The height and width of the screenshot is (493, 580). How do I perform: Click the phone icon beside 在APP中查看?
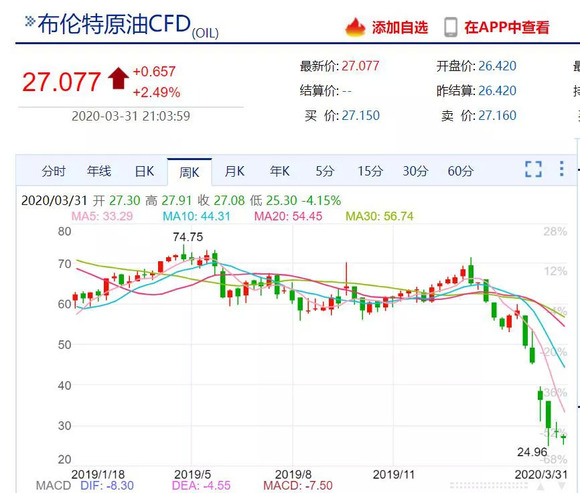(451, 27)
